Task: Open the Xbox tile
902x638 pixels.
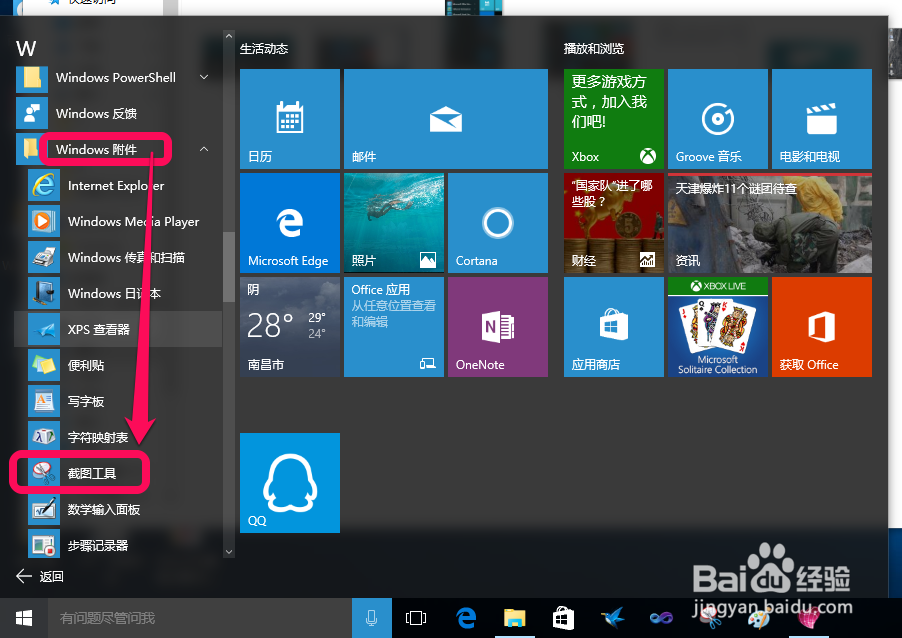Action: pyautogui.click(x=614, y=119)
